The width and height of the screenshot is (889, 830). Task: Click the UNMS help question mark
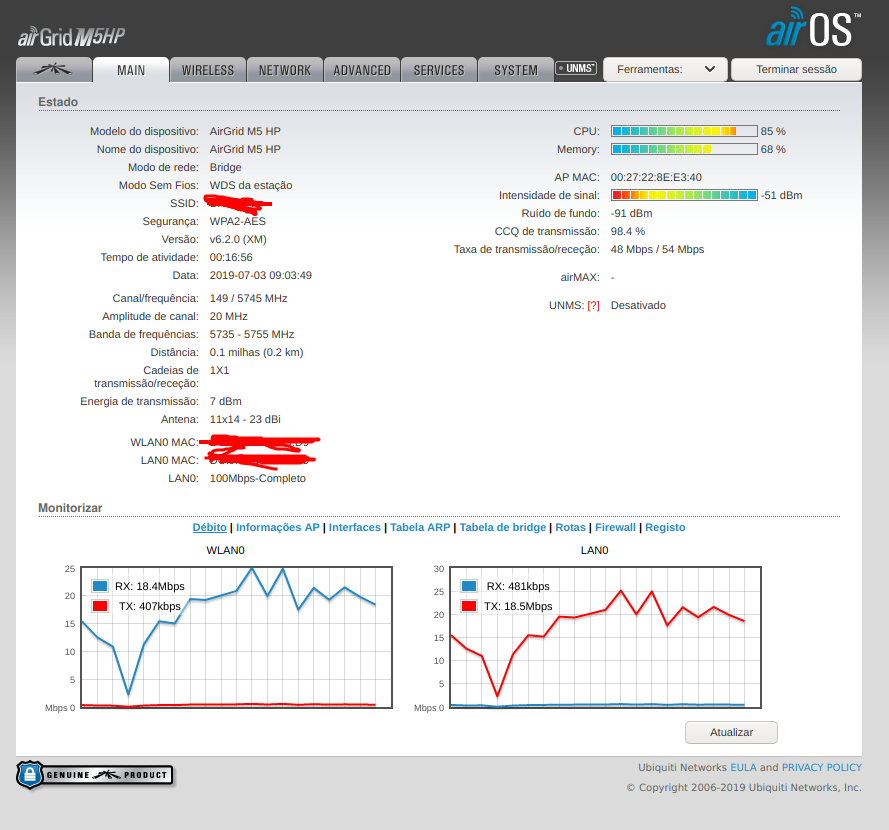point(593,306)
